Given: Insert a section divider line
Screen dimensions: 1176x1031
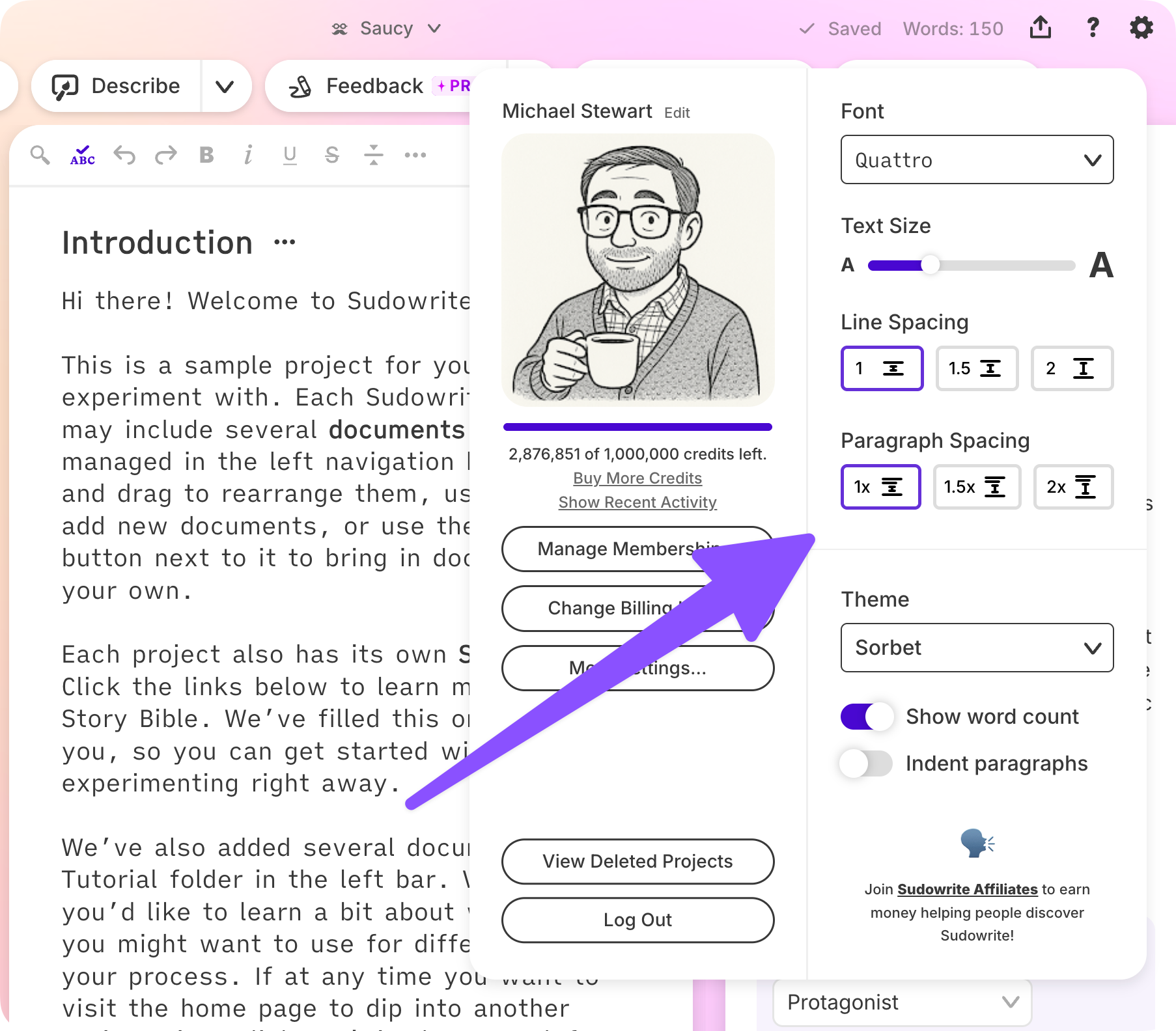Looking at the screenshot, I should [373, 155].
